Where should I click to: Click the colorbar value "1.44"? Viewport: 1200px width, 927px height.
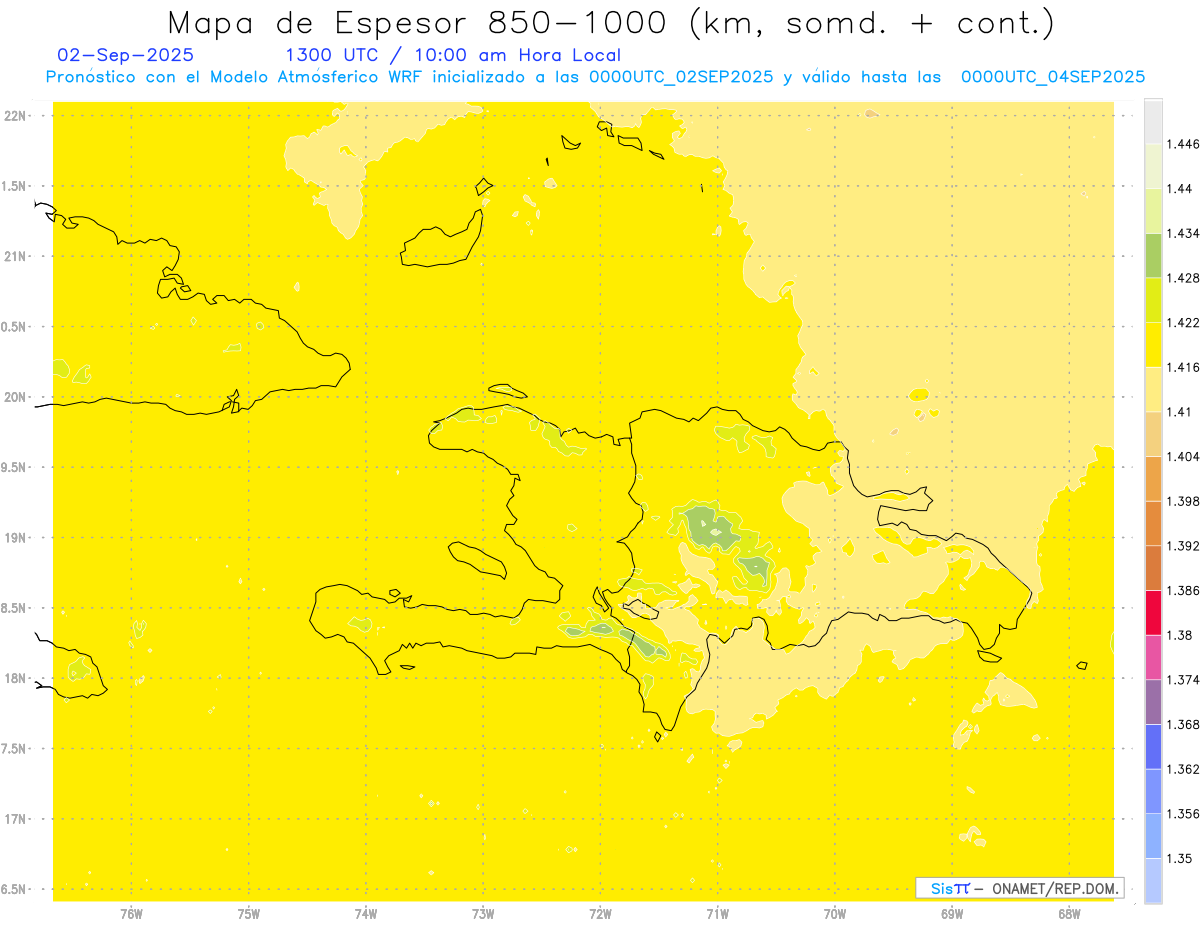pos(1181,189)
